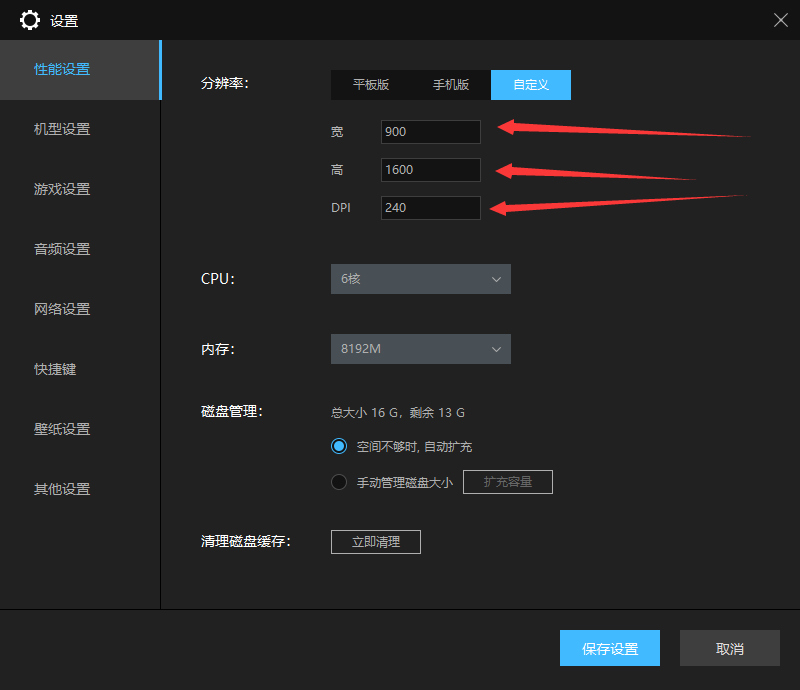Screen dimensions: 800x690
Task: Open the 快捷键 configuration page
Action: [56, 369]
